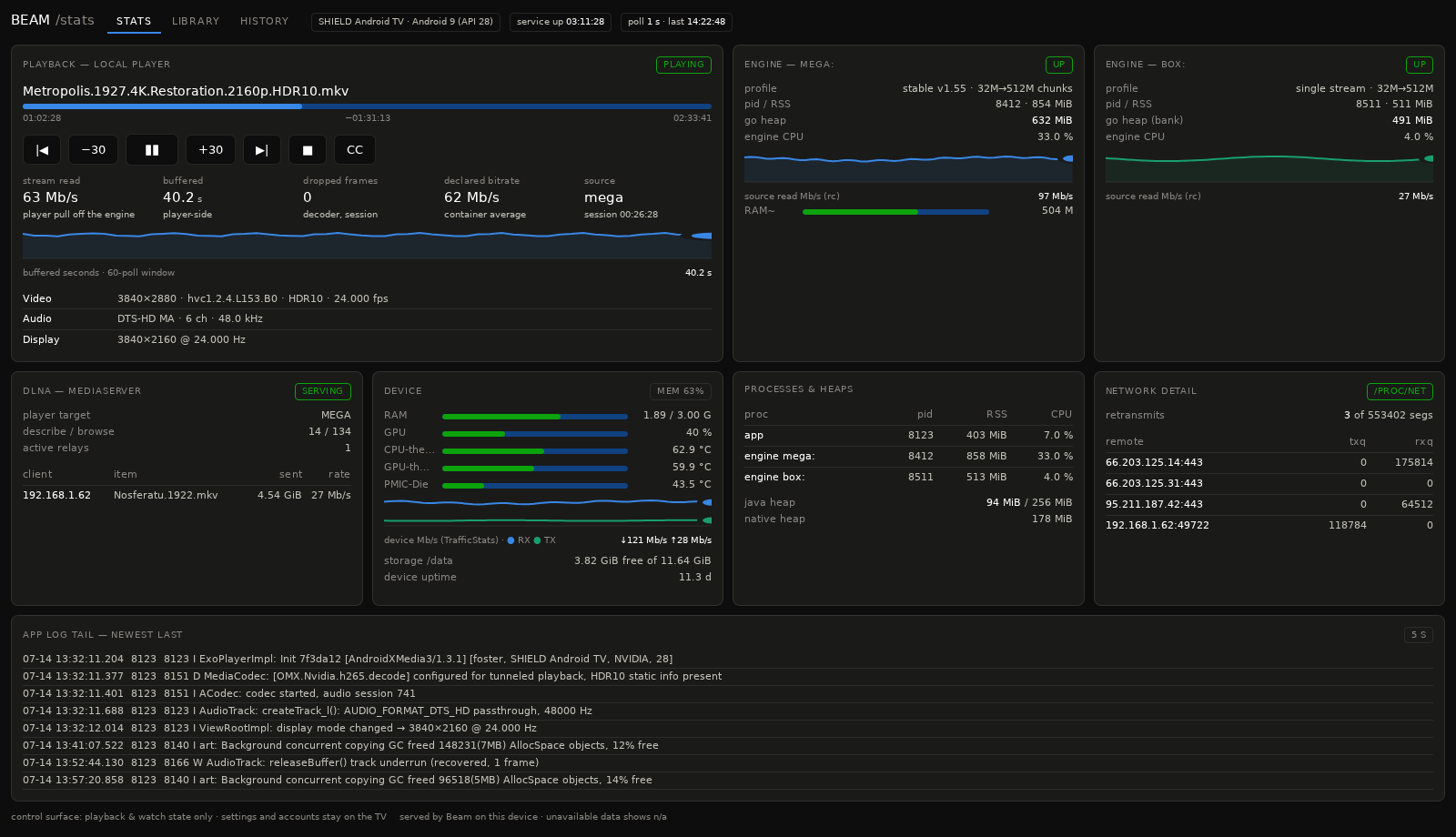The width and height of the screenshot is (1456, 837).
Task: Click the Audio DTS-HD MA row
Action: click(367, 318)
